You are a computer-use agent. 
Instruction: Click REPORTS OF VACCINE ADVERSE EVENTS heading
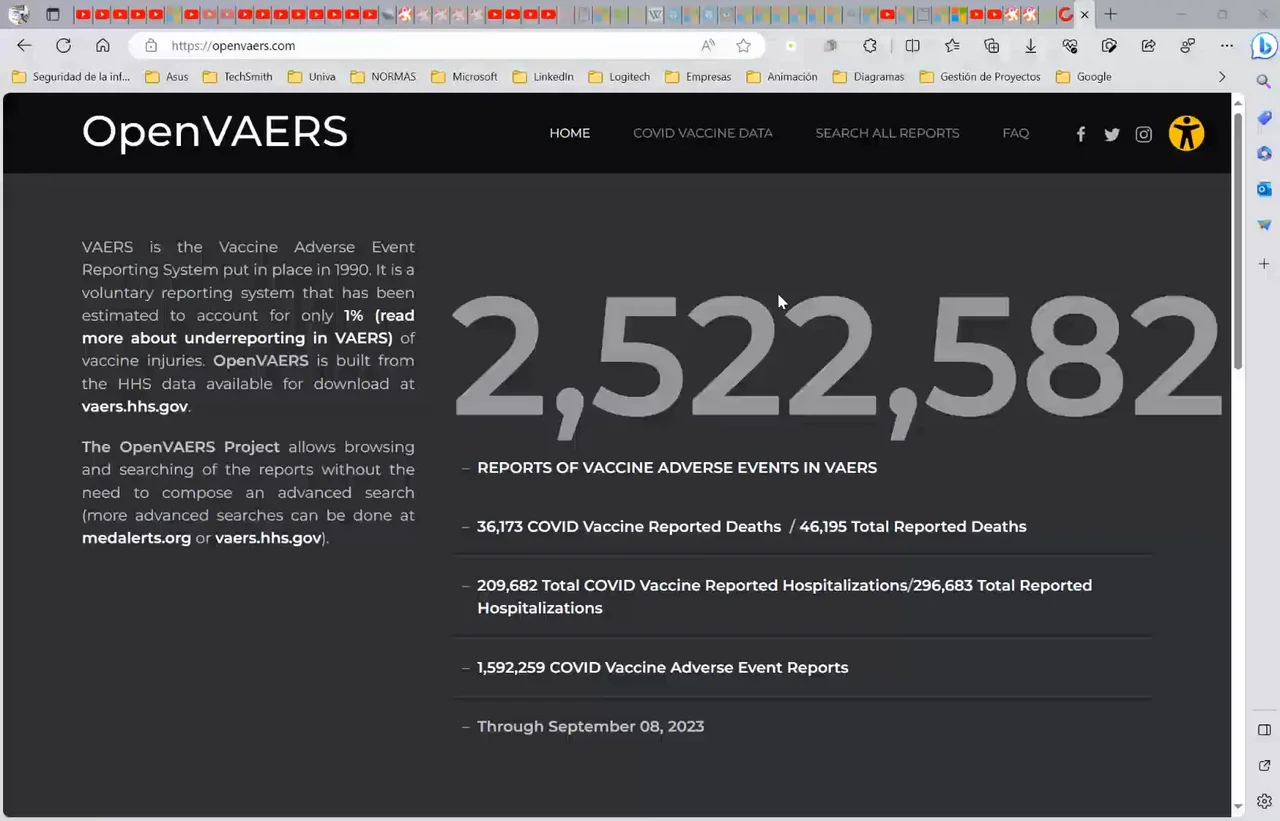677,468
